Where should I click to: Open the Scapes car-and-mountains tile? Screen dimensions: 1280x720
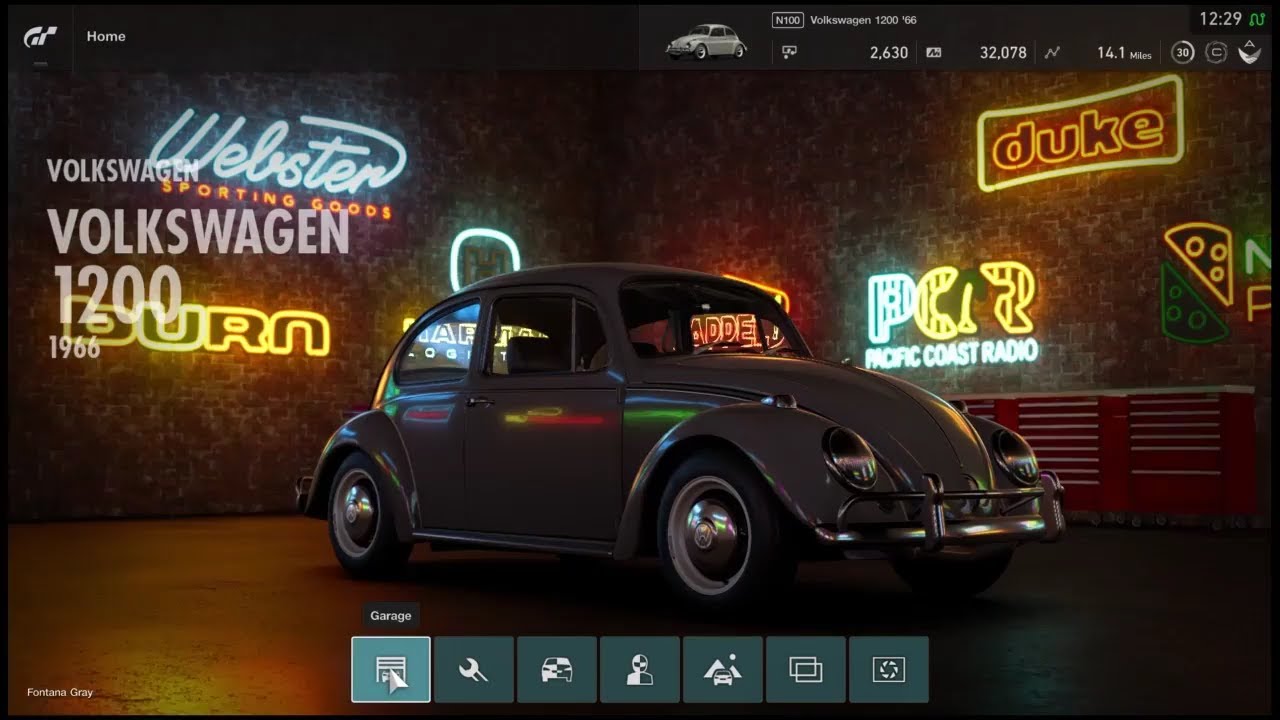click(x=723, y=669)
